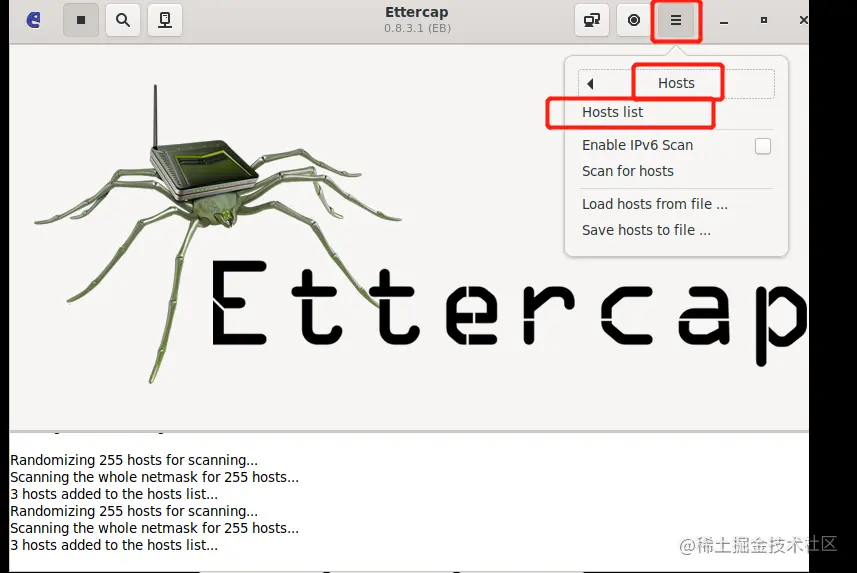Click the stop MITM round icon
The image size is (857, 573).
(x=633, y=20)
